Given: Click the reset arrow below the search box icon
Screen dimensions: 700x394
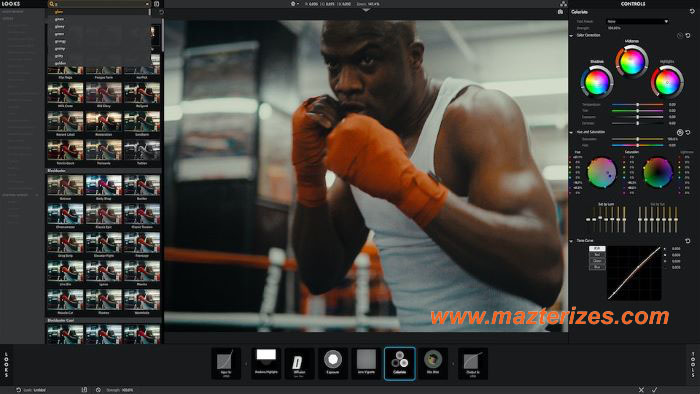Looking at the screenshot, I should click(x=161, y=12).
